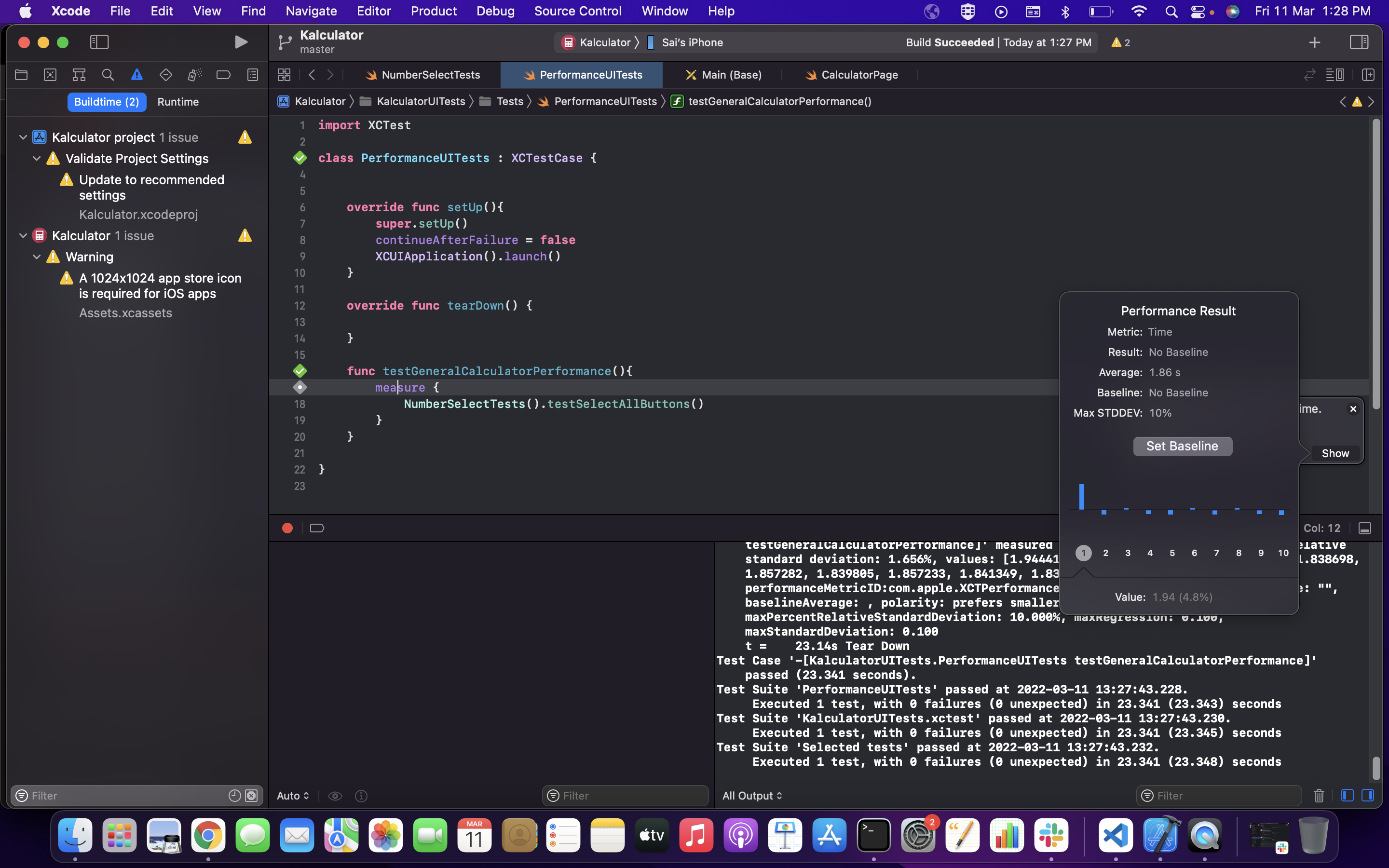Click the Run play button
The height and width of the screenshot is (868, 1389).
(241, 42)
